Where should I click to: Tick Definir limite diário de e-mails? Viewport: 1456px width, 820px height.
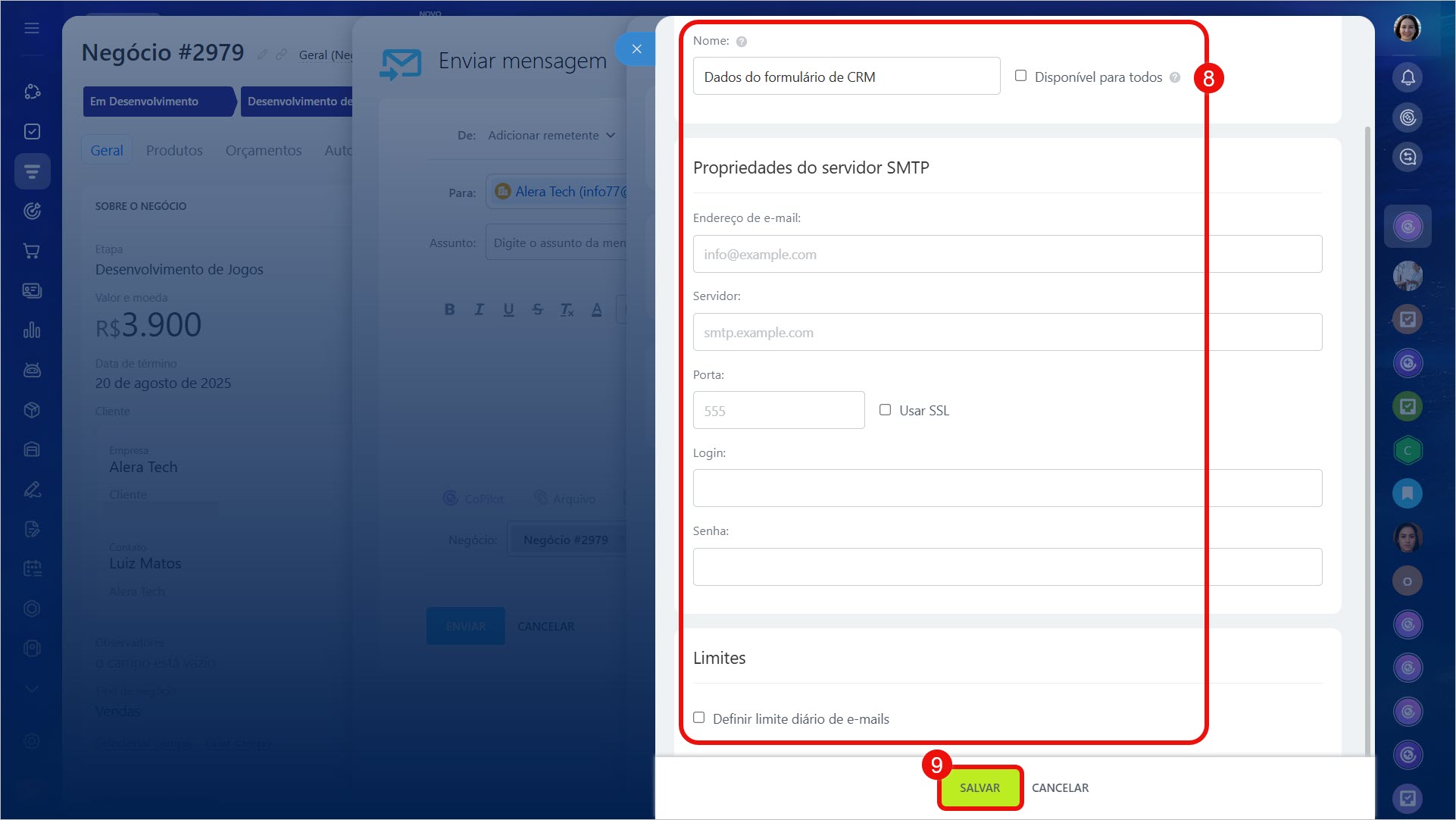point(698,718)
